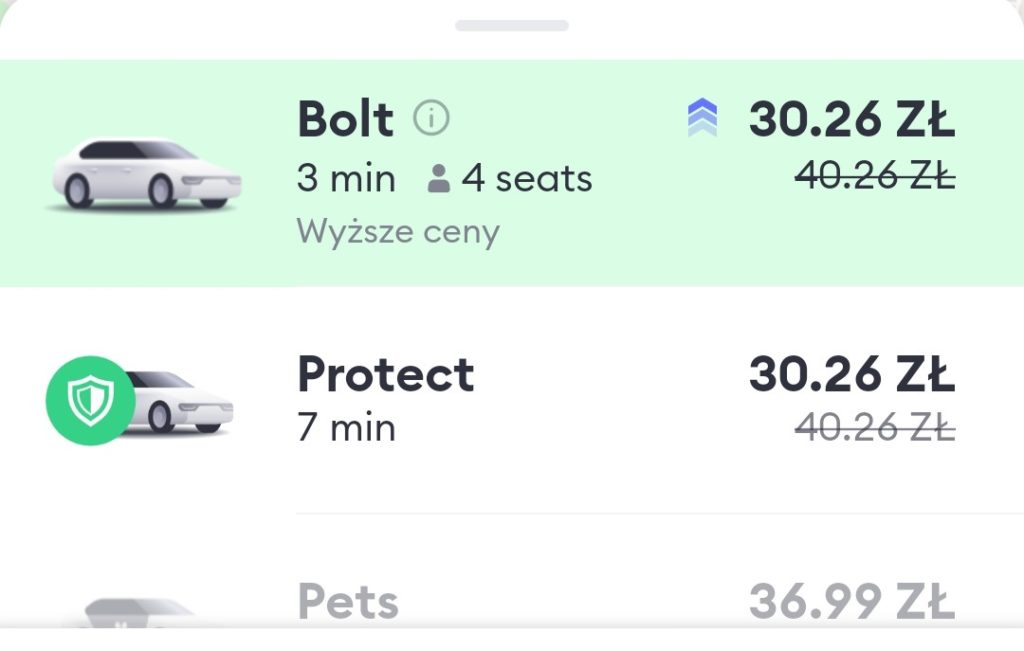Tap the green Protect shield icon
This screenshot has height=651, width=1024.
[x=90, y=400]
